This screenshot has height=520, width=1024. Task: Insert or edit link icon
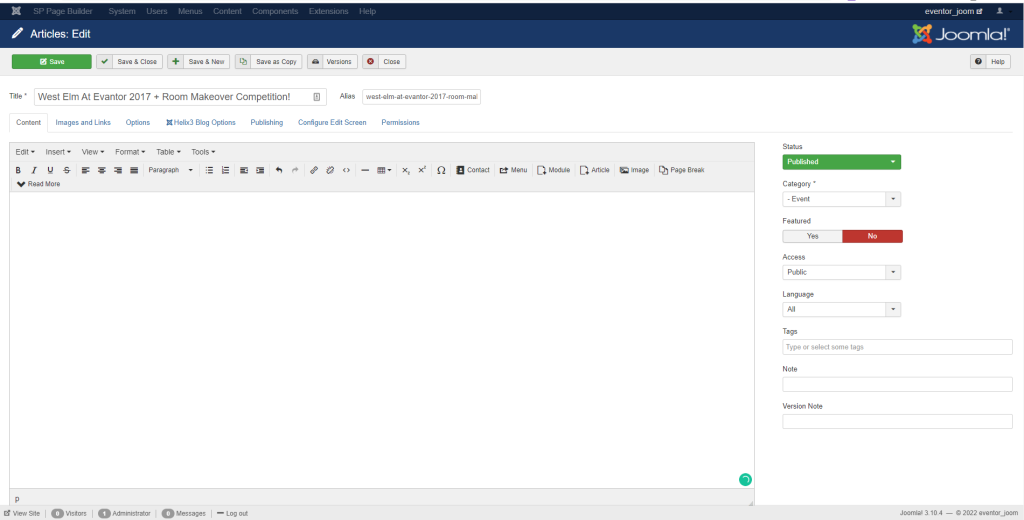[x=314, y=170]
